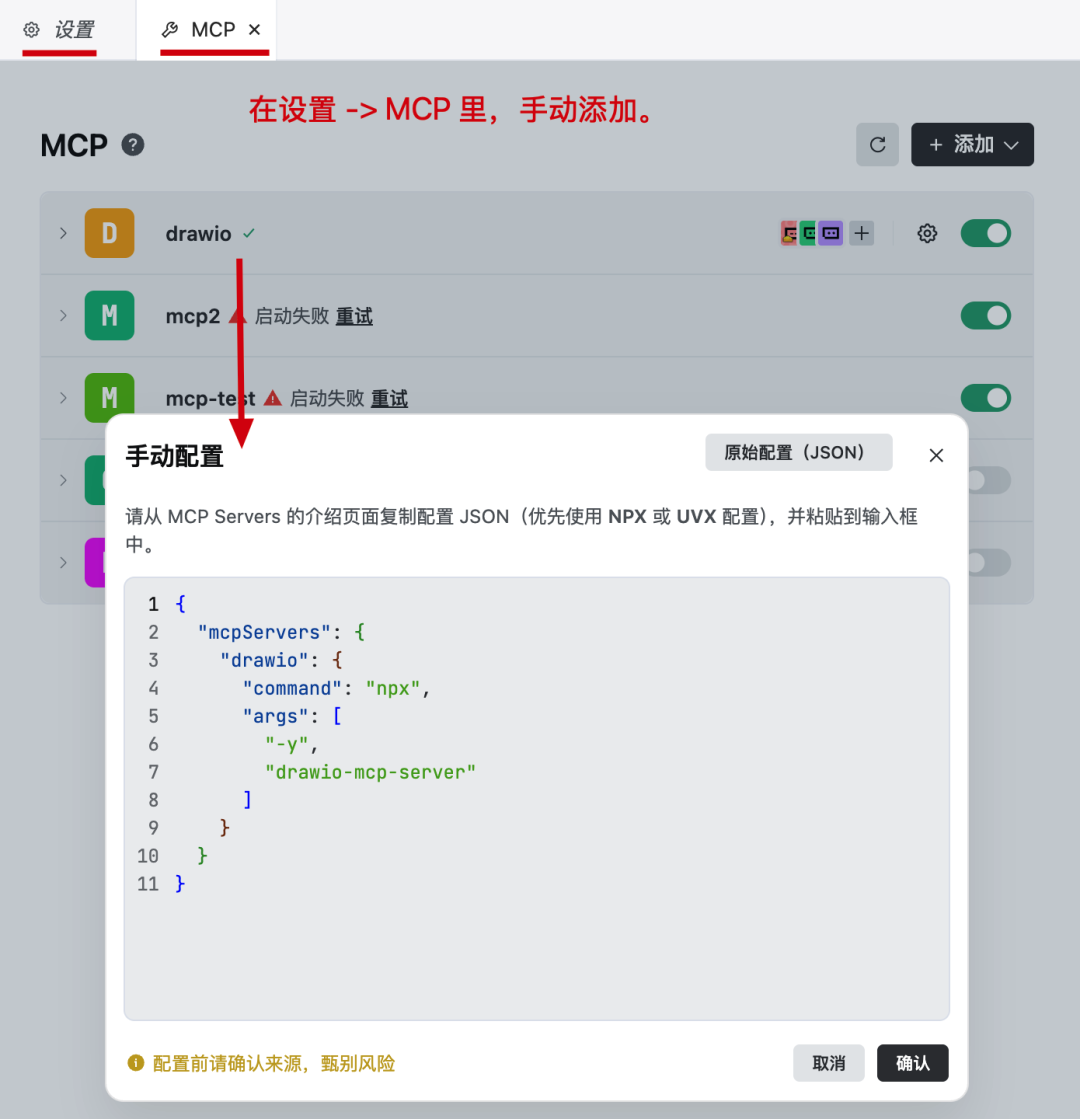Viewport: 1080px width, 1119px height.
Task: Toggle off the mcp-test server
Action: point(986,397)
